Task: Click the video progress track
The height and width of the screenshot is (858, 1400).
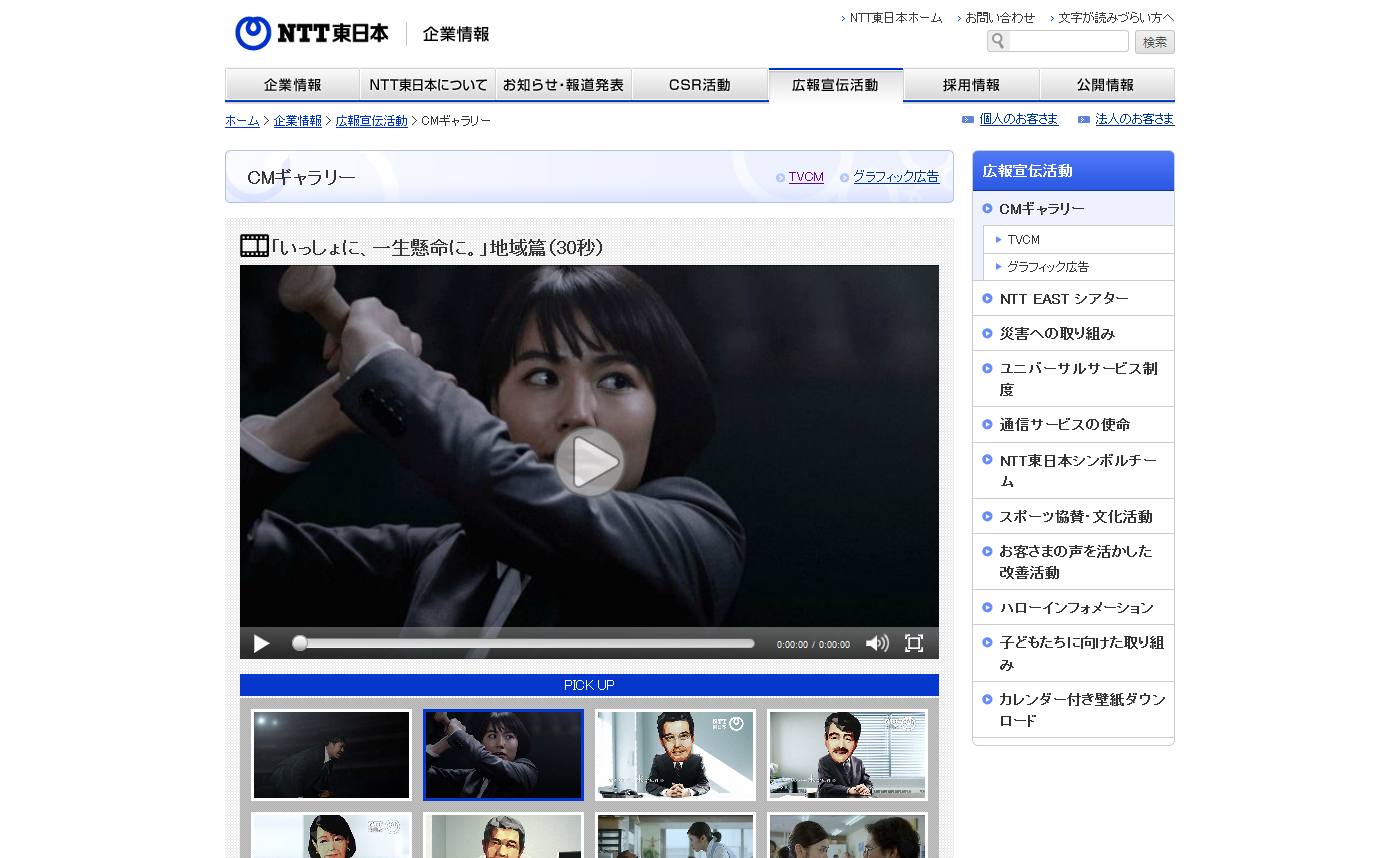Action: click(x=523, y=643)
